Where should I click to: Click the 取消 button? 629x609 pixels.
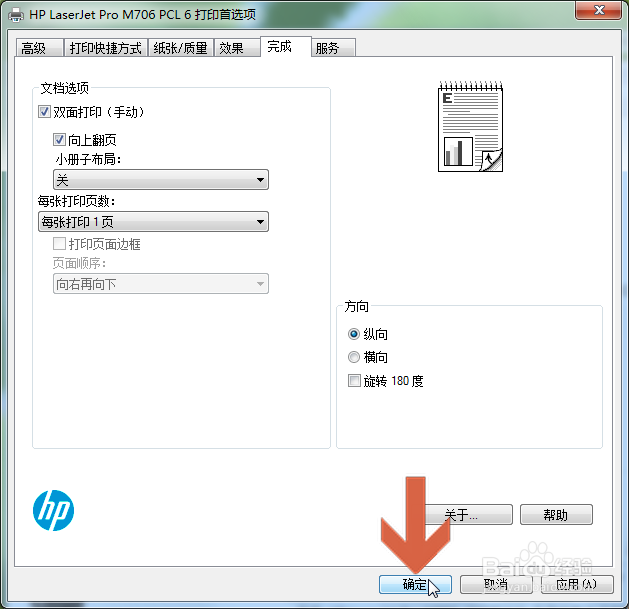(496, 585)
